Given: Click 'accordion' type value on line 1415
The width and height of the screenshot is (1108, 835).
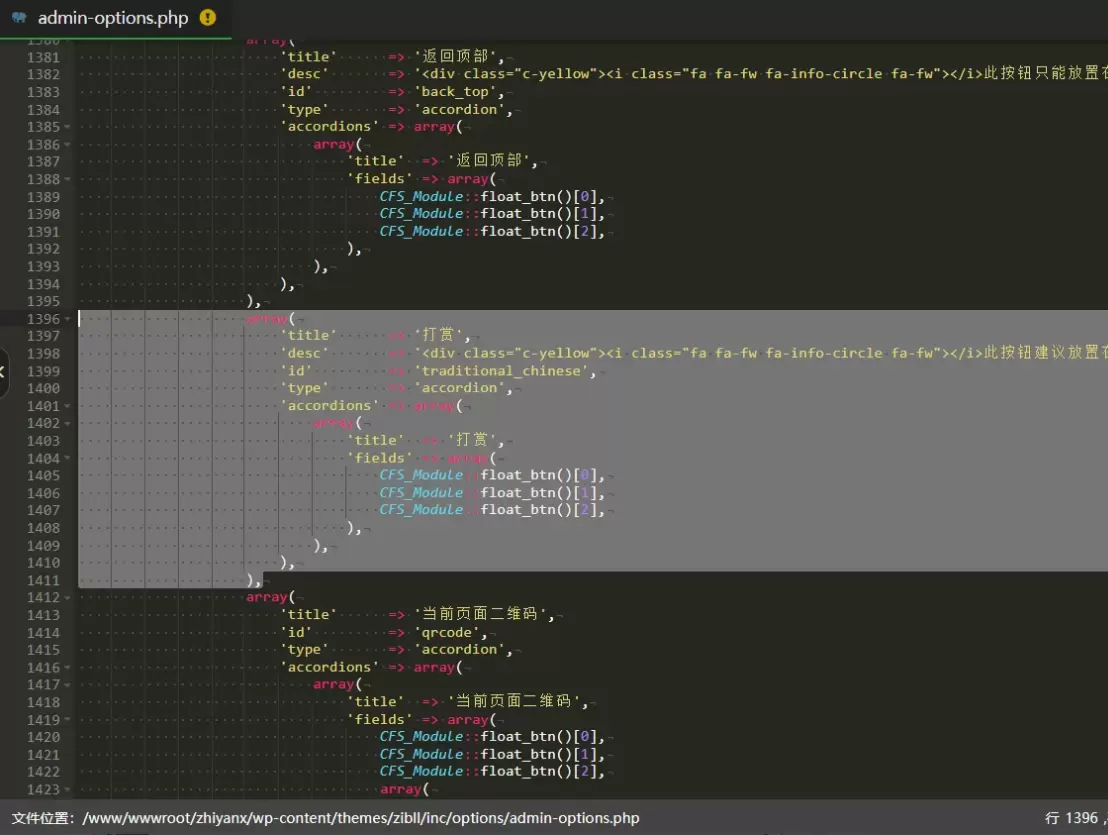Looking at the screenshot, I should coord(459,649).
